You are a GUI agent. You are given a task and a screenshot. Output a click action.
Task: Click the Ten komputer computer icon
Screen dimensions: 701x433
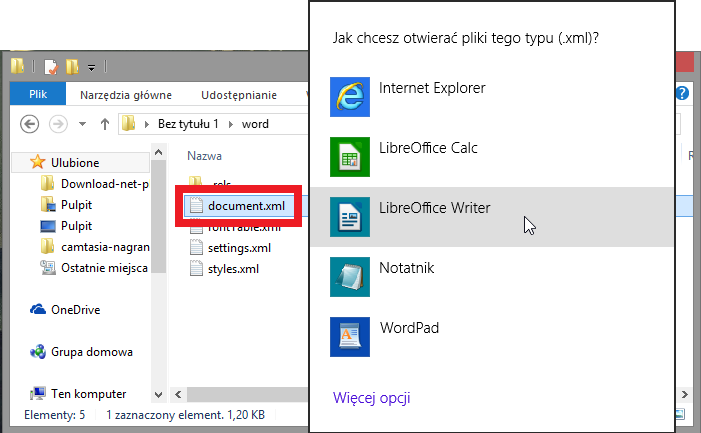38,393
